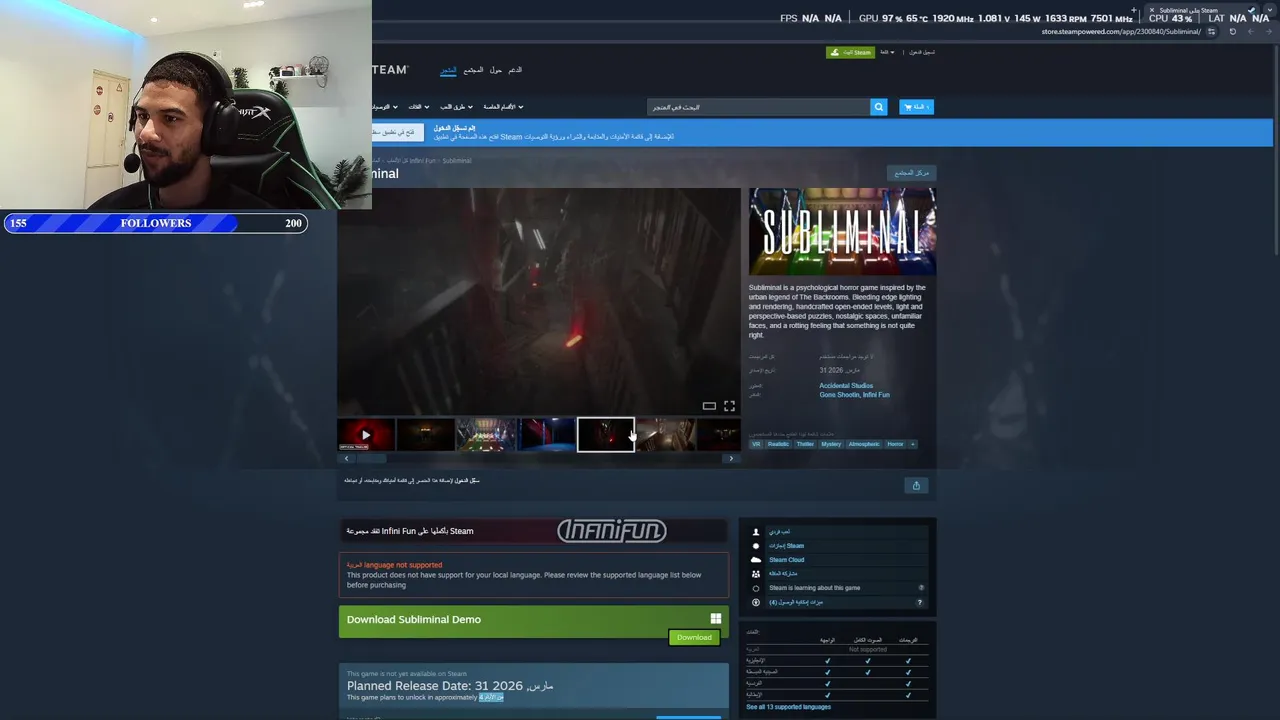The image size is (1280, 720).
Task: Click the Single-player feature icon
Action: [756, 532]
